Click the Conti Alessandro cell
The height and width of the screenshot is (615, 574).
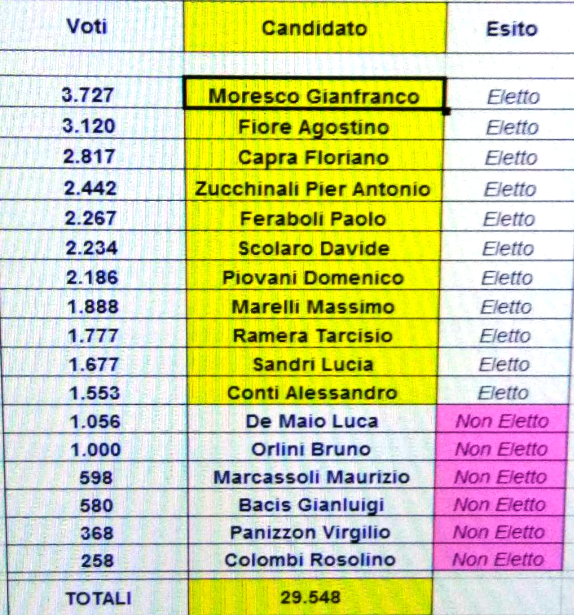point(312,391)
